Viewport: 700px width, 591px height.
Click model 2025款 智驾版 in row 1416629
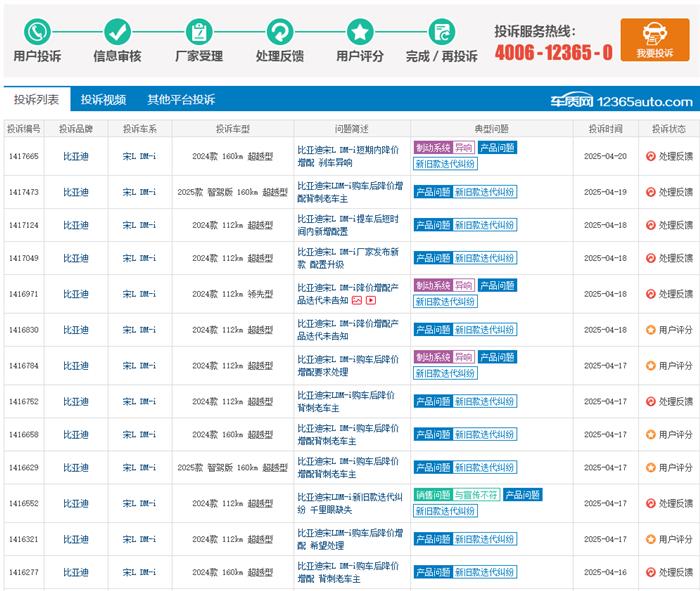[233, 467]
